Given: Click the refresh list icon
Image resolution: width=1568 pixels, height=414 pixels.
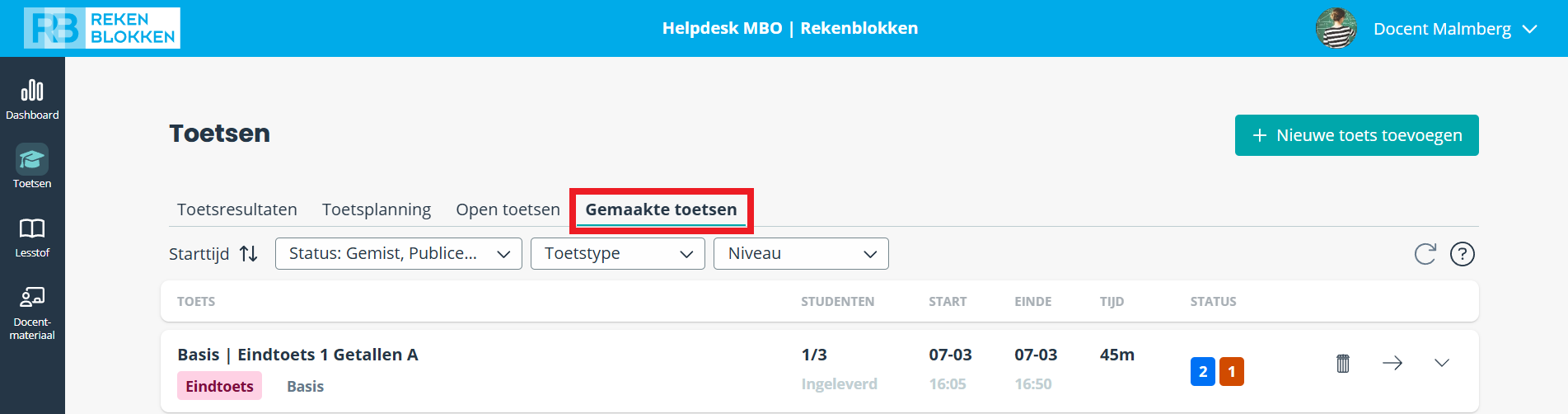Looking at the screenshot, I should (x=1425, y=254).
